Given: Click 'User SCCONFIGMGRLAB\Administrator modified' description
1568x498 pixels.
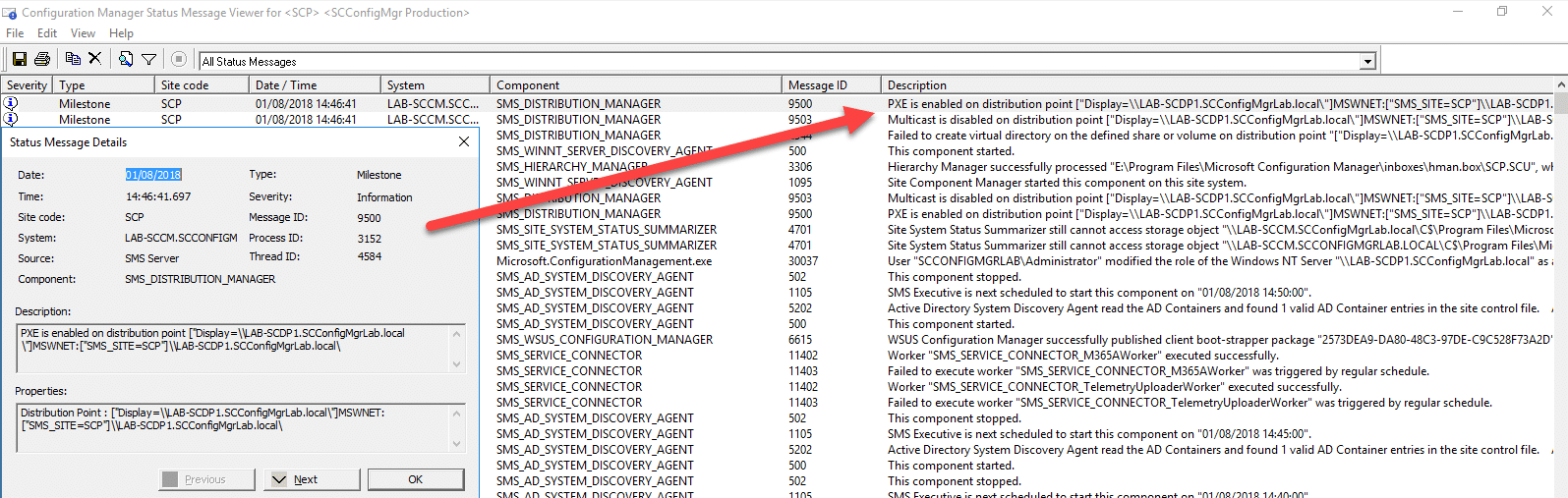Looking at the screenshot, I should [1219, 261].
